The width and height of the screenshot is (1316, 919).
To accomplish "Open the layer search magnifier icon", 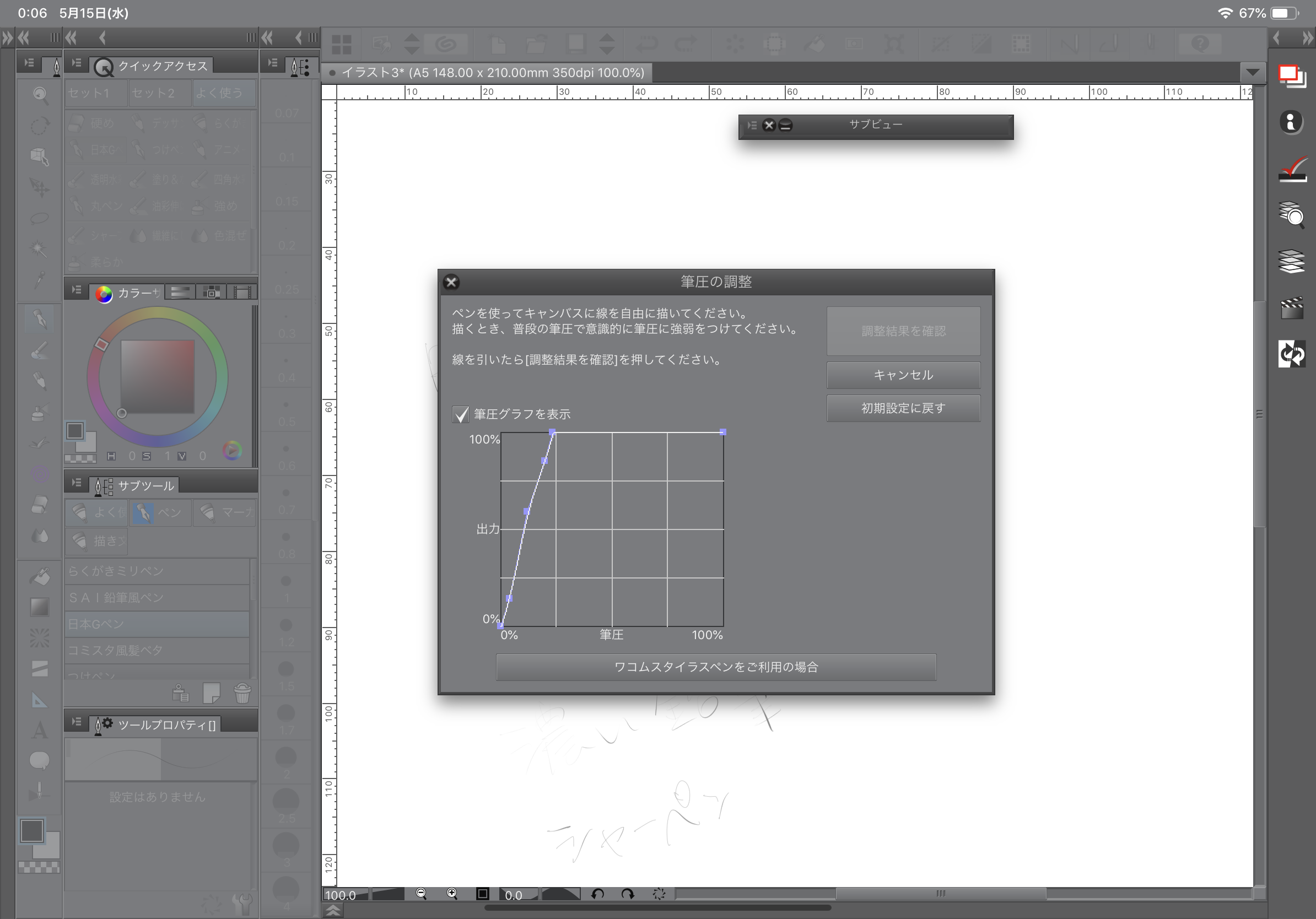I will coord(1291,215).
